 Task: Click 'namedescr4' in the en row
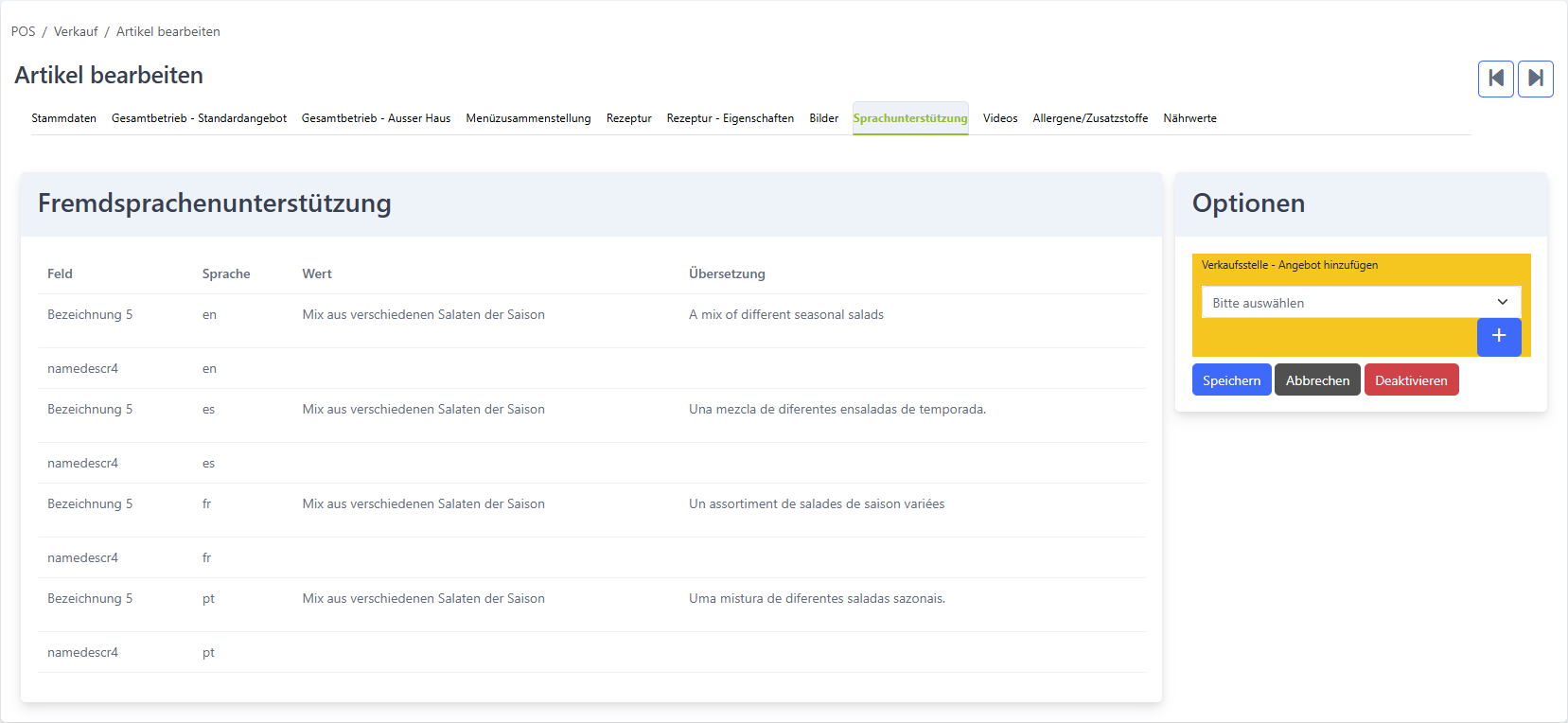[83, 368]
